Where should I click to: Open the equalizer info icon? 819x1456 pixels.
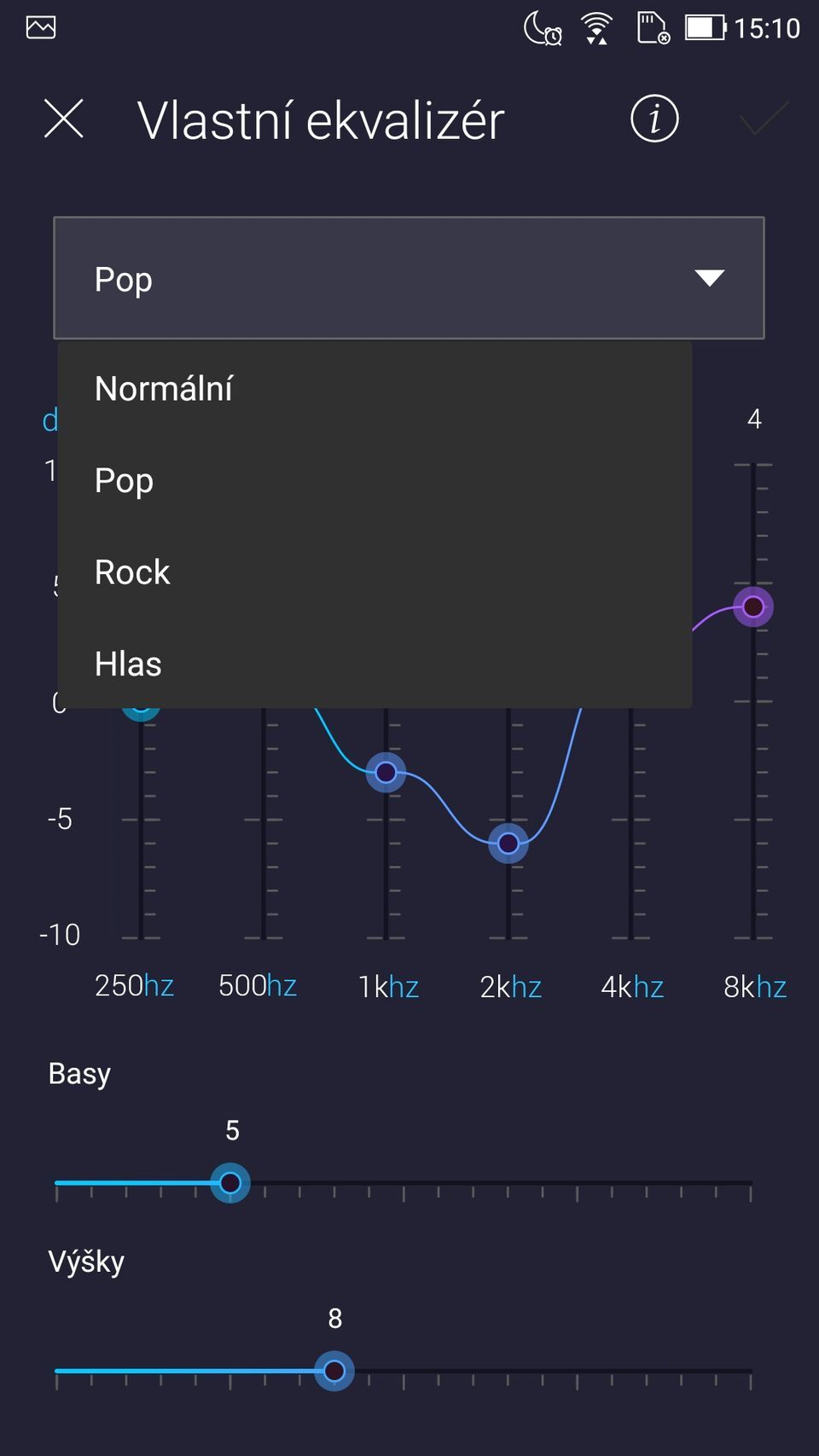point(654,119)
